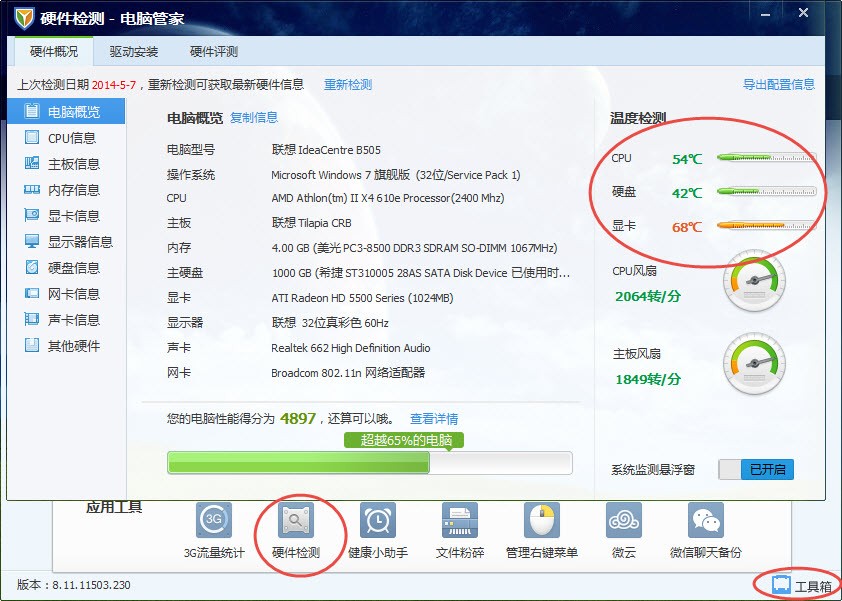Click the 超越65%的电脑 badge
The width and height of the screenshot is (842, 601).
(404, 440)
